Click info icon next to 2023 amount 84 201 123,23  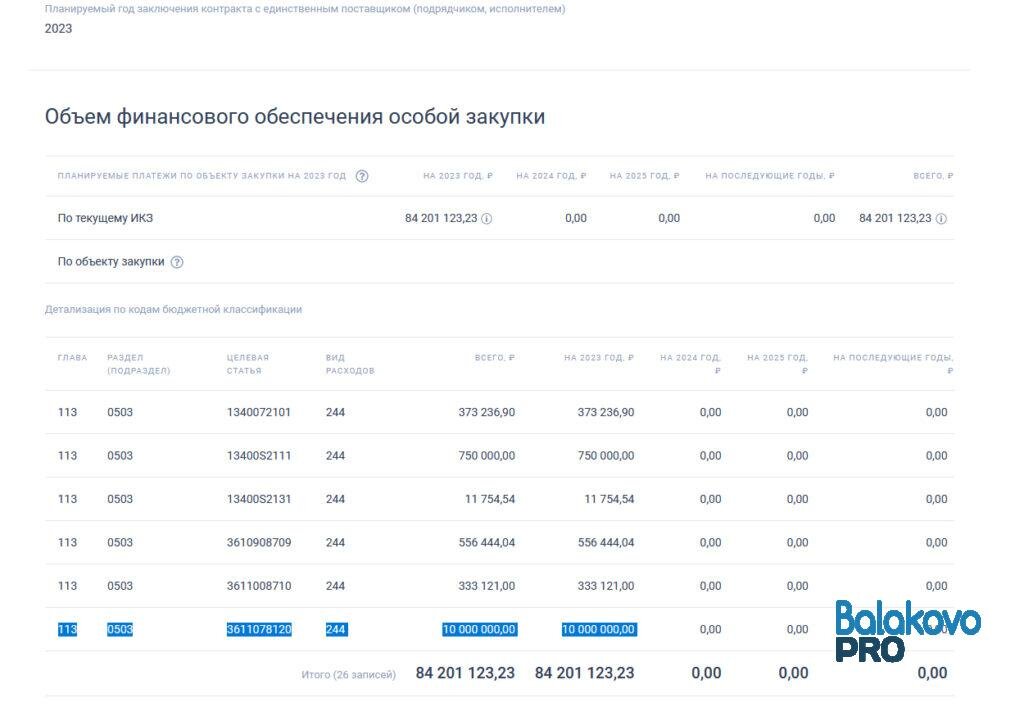[x=487, y=219]
